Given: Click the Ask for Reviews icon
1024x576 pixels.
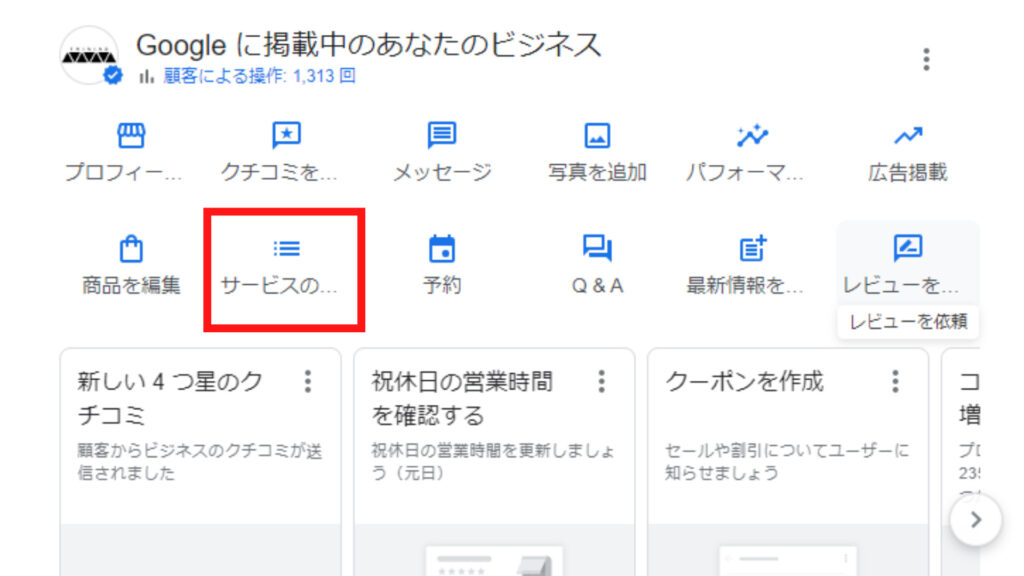Looking at the screenshot, I should pos(908,248).
